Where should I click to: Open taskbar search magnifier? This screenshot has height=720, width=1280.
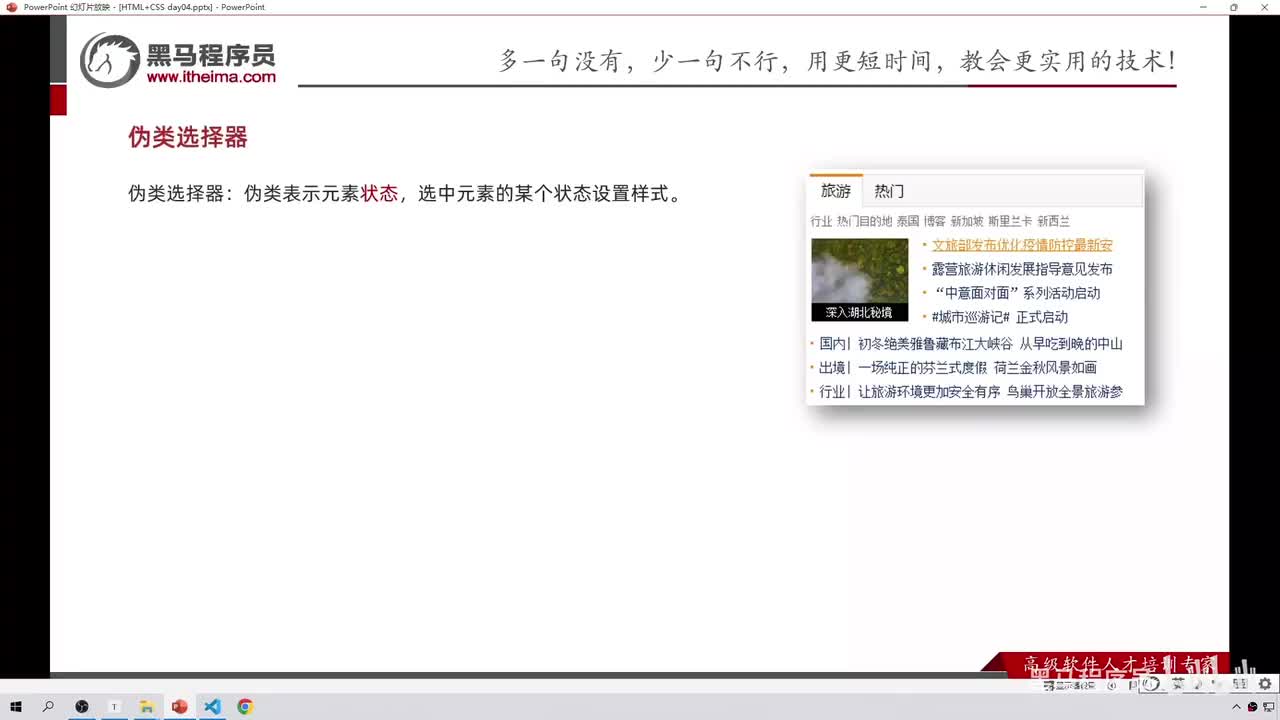coord(48,707)
